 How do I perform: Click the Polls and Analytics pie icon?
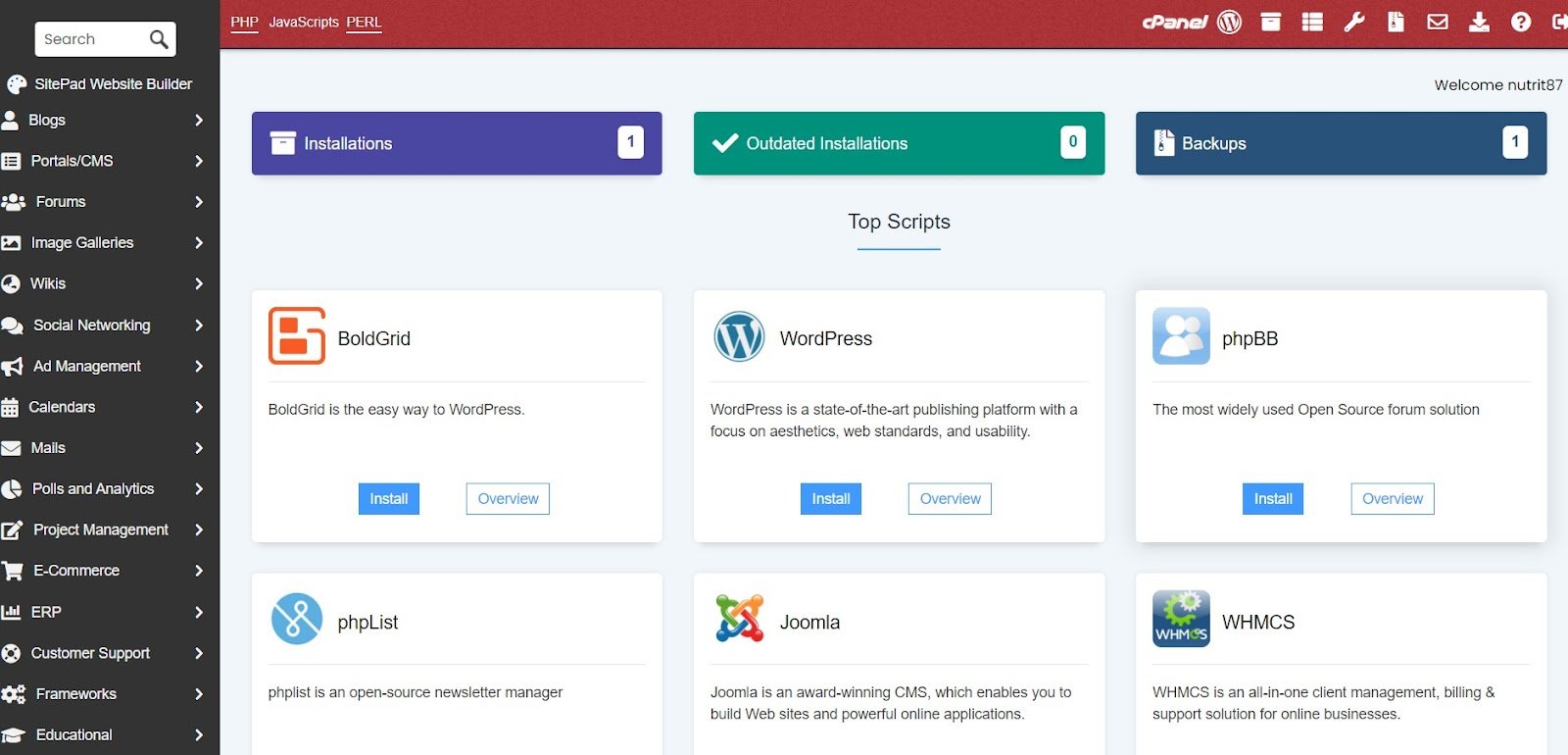[12, 488]
